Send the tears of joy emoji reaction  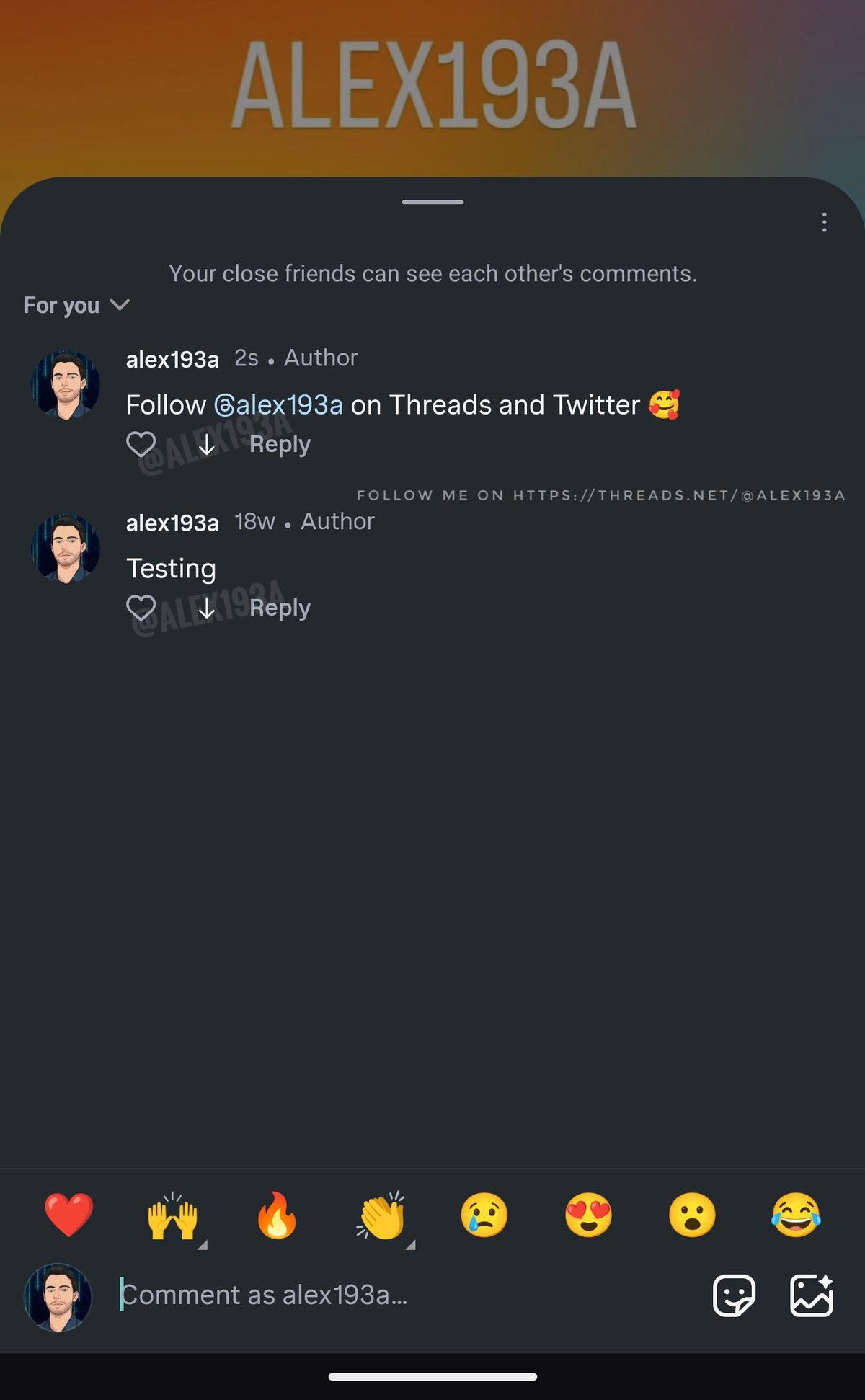pos(796,1215)
